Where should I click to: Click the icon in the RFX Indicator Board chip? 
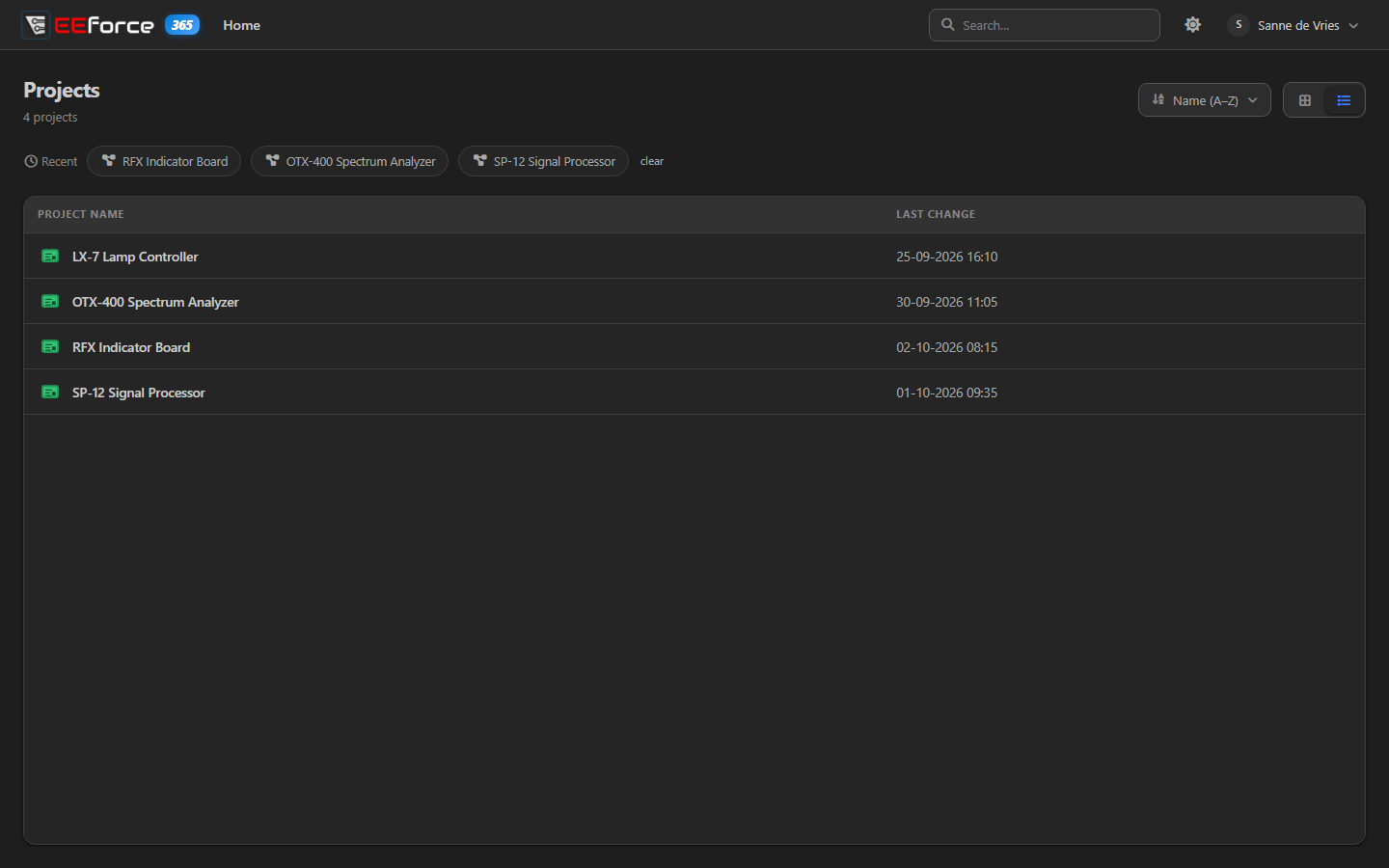(109, 160)
